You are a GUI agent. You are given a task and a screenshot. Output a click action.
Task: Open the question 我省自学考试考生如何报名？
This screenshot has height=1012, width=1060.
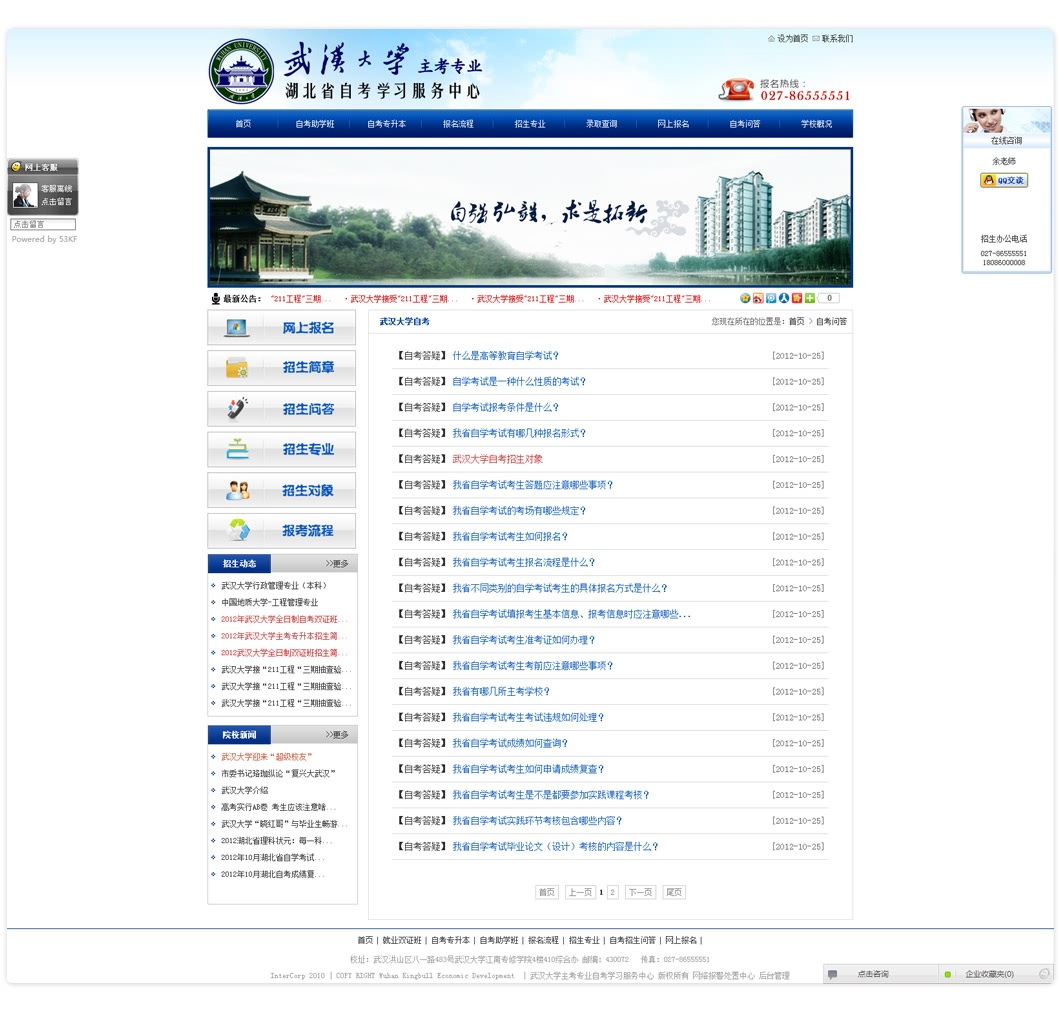point(510,536)
